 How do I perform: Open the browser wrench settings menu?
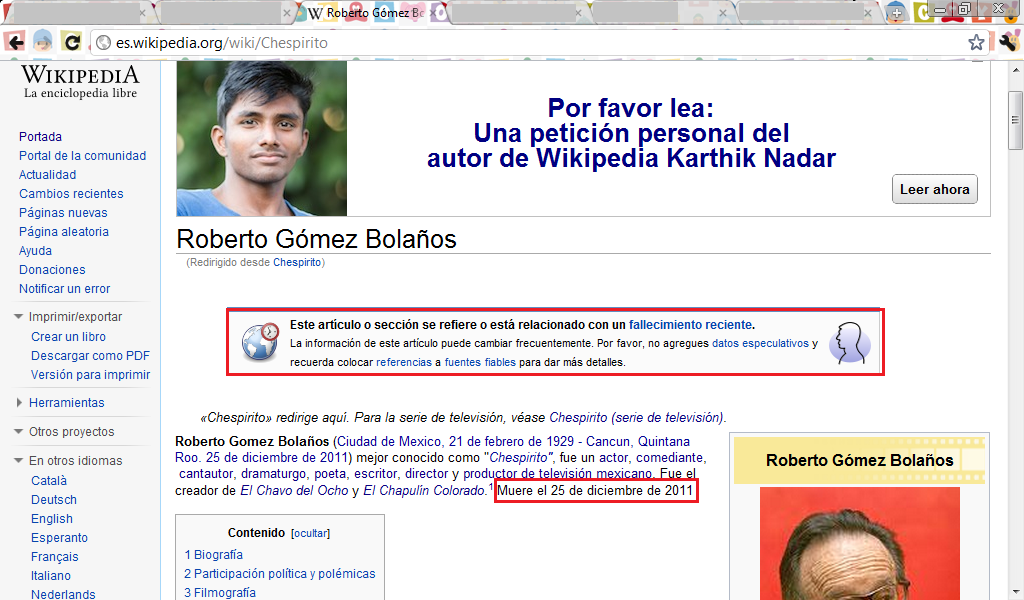[1007, 42]
